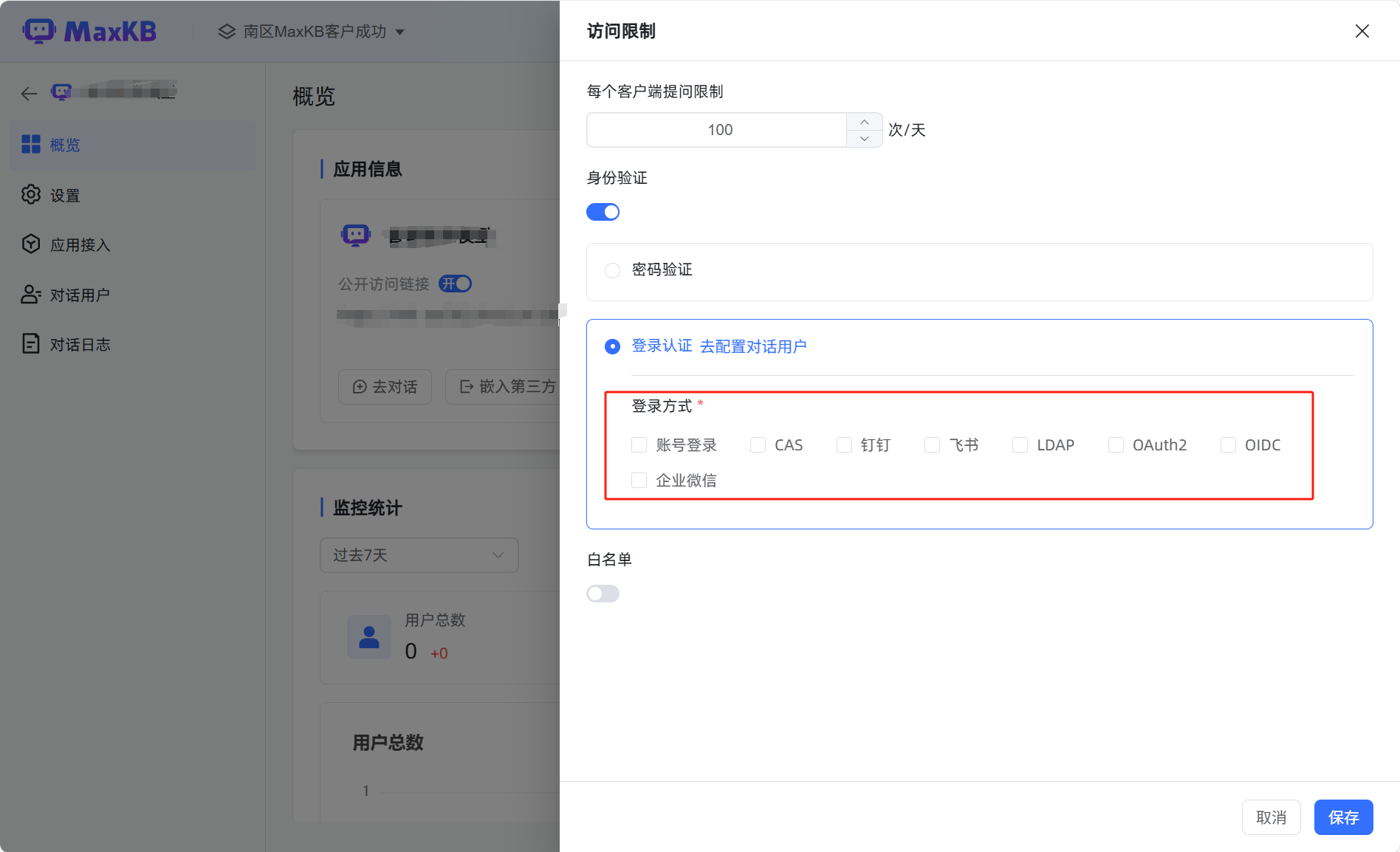This screenshot has height=852, width=1400.
Task: Click the 监控统计 section heading
Action: [x=367, y=507]
